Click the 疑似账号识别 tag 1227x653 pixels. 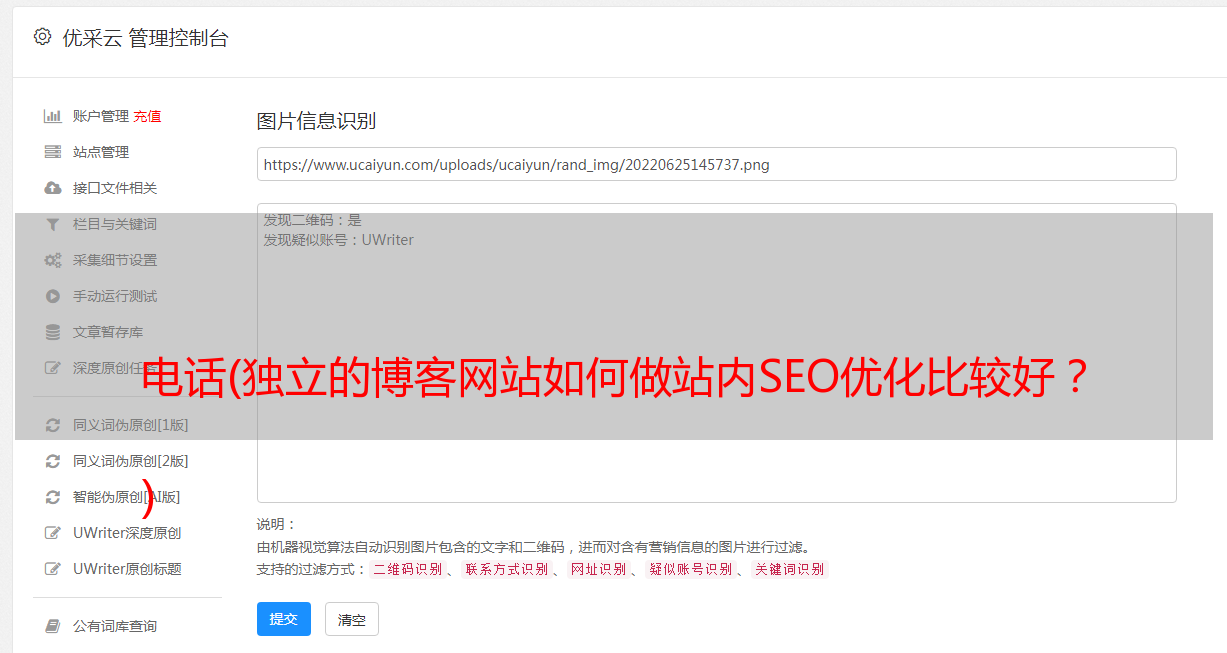[x=690, y=569]
